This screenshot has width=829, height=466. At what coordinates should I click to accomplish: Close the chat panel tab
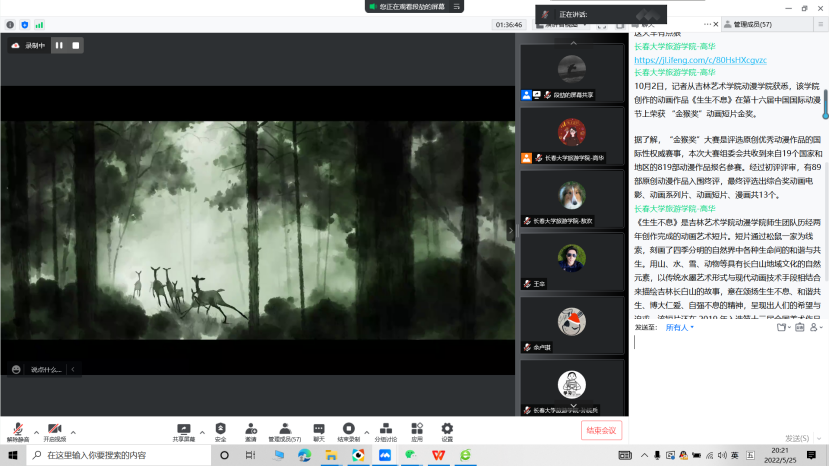[x=716, y=24]
